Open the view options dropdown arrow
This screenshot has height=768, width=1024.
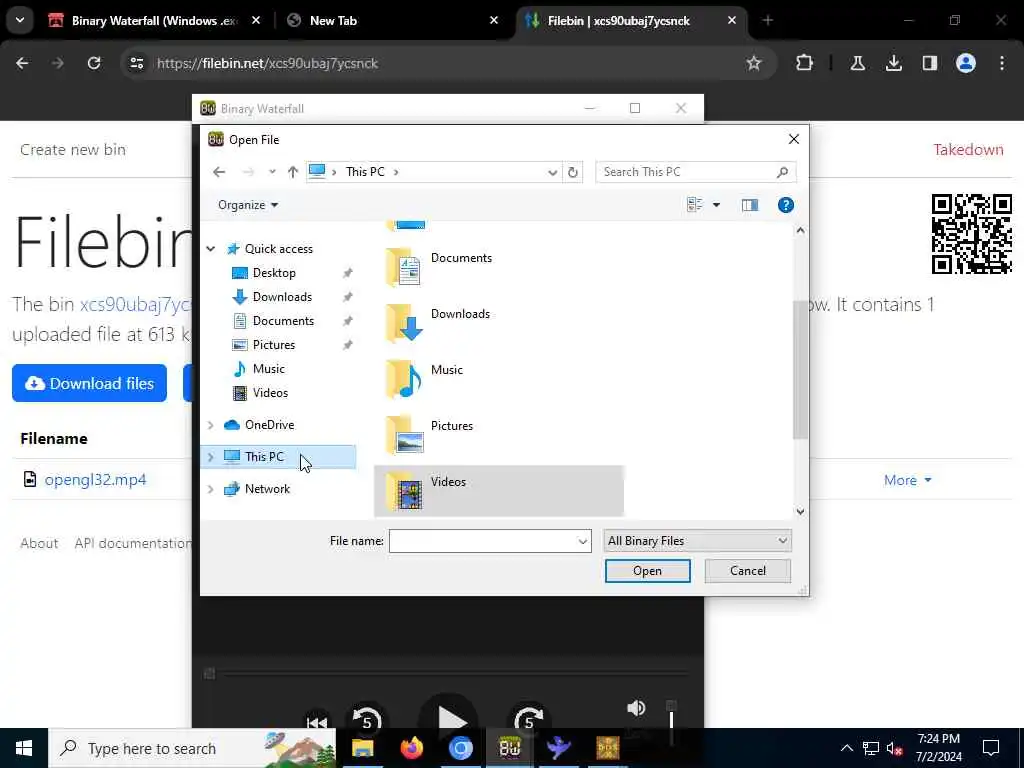point(716,205)
